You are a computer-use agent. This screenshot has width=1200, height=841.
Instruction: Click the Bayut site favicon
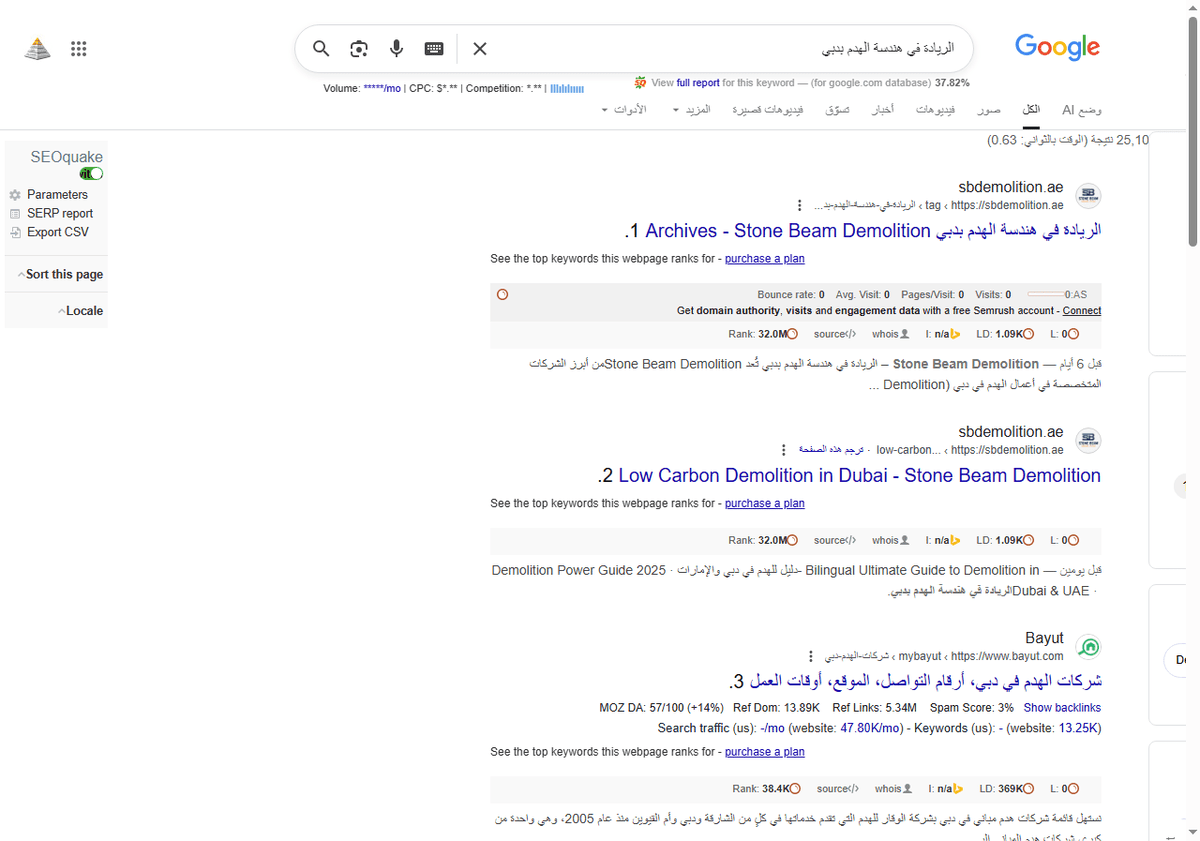click(x=1088, y=647)
